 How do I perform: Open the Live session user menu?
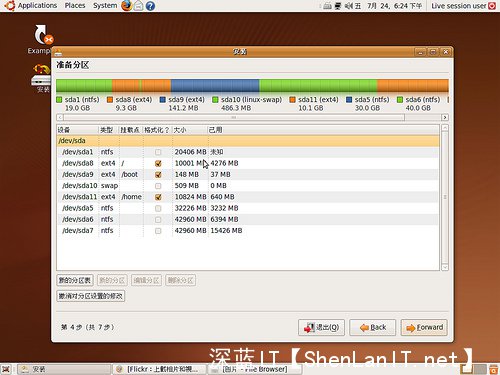(459, 6)
